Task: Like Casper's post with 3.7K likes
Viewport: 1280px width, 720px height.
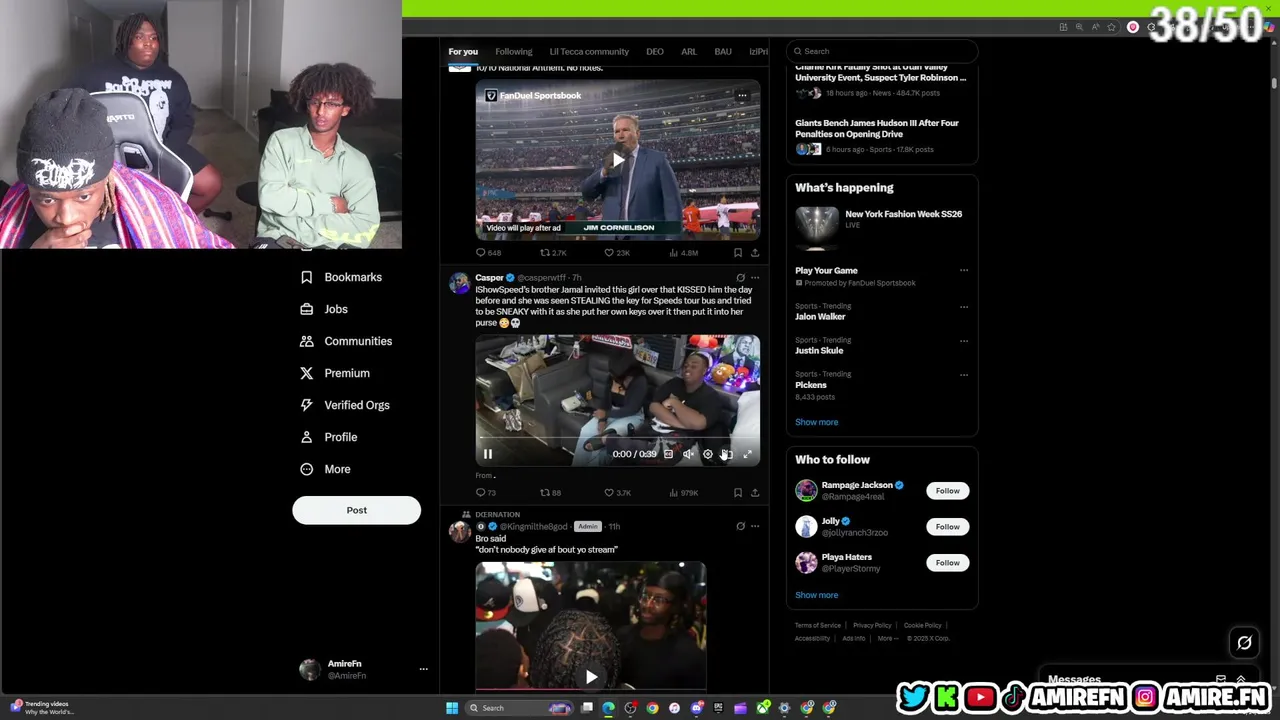Action: coord(617,492)
